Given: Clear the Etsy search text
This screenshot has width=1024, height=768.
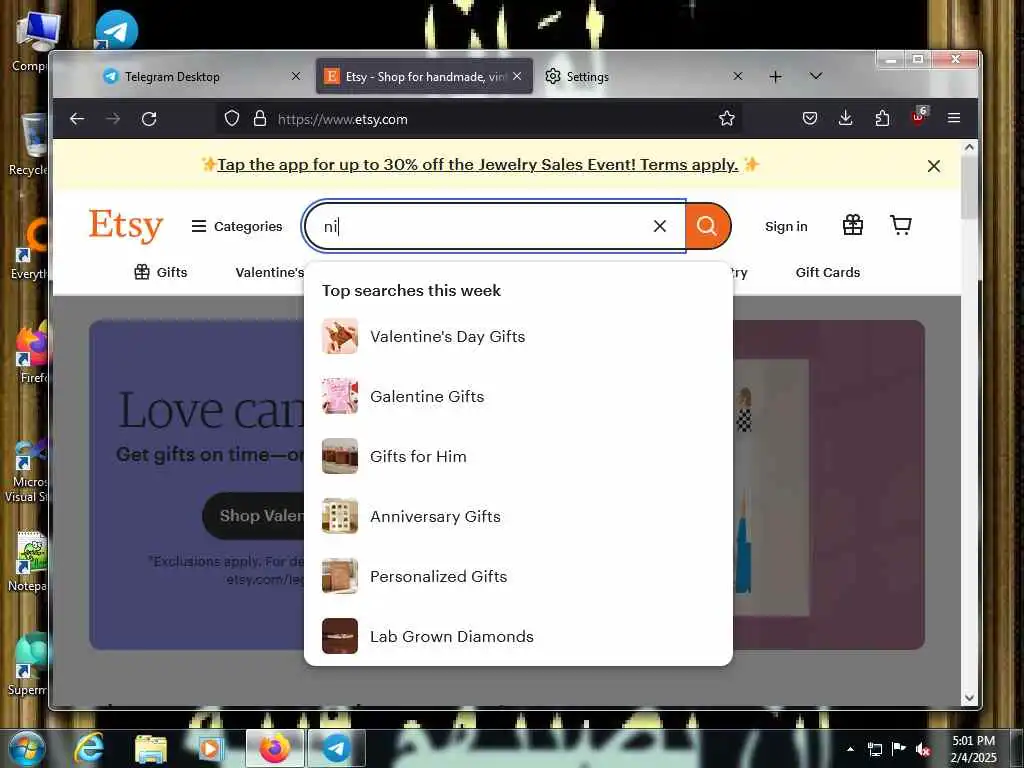Looking at the screenshot, I should coord(660,226).
